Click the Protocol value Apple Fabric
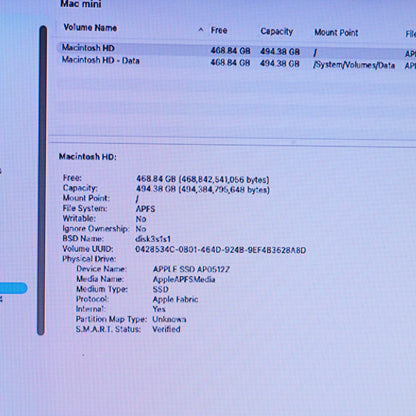Viewport: 416px width, 416px height. coord(175,299)
